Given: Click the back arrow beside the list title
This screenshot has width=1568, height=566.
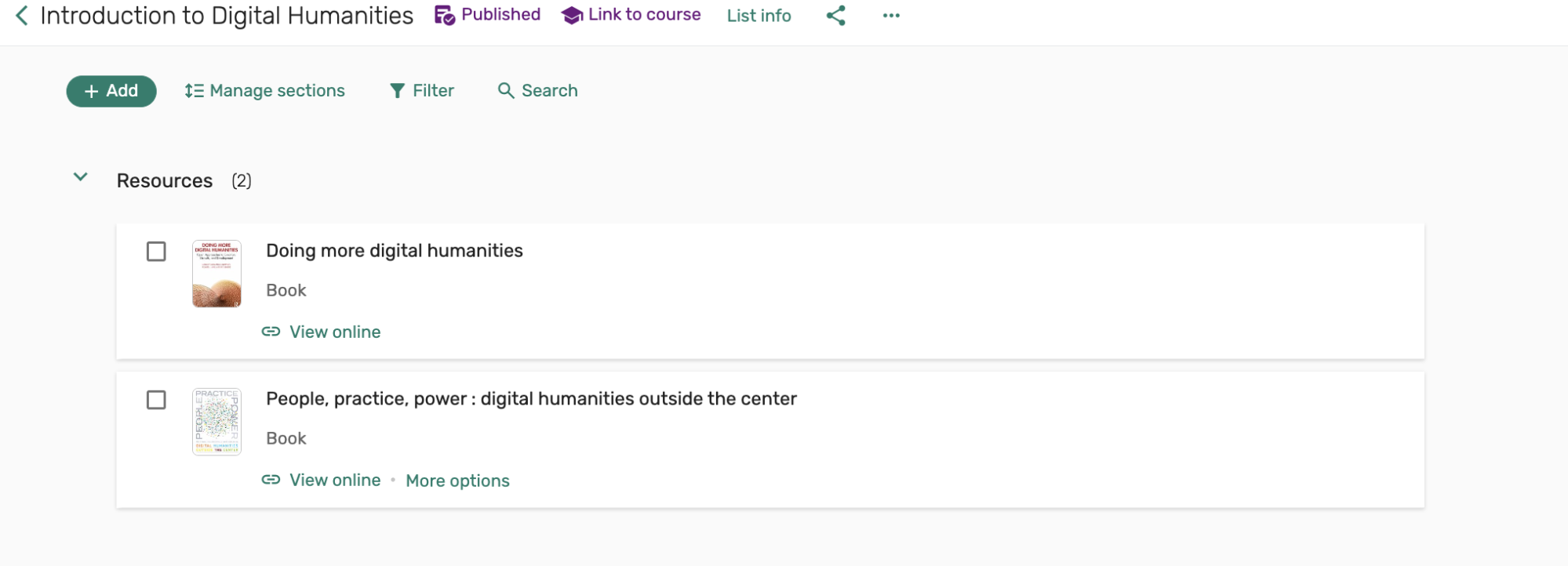Looking at the screenshot, I should tap(22, 16).
